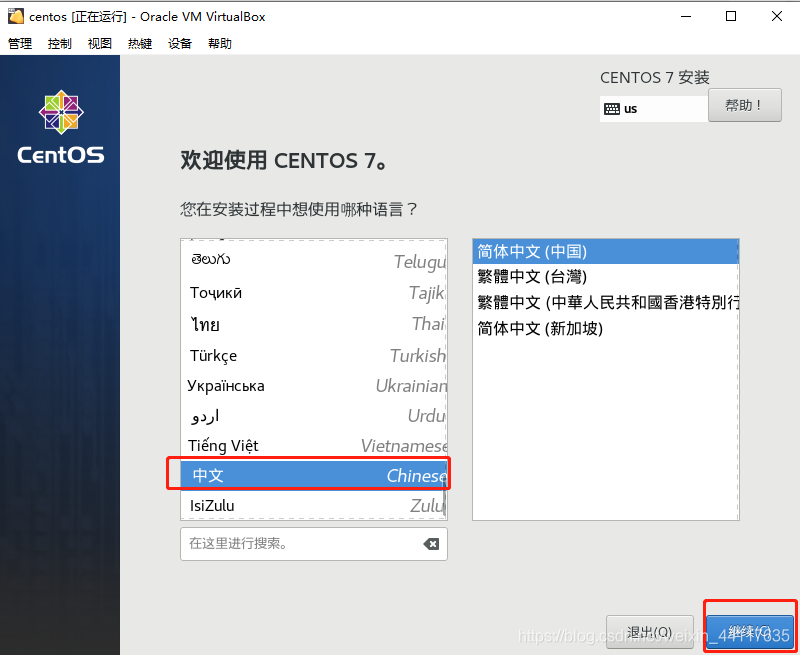Click the 继续 continue button
The image size is (800, 655).
coord(750,630)
